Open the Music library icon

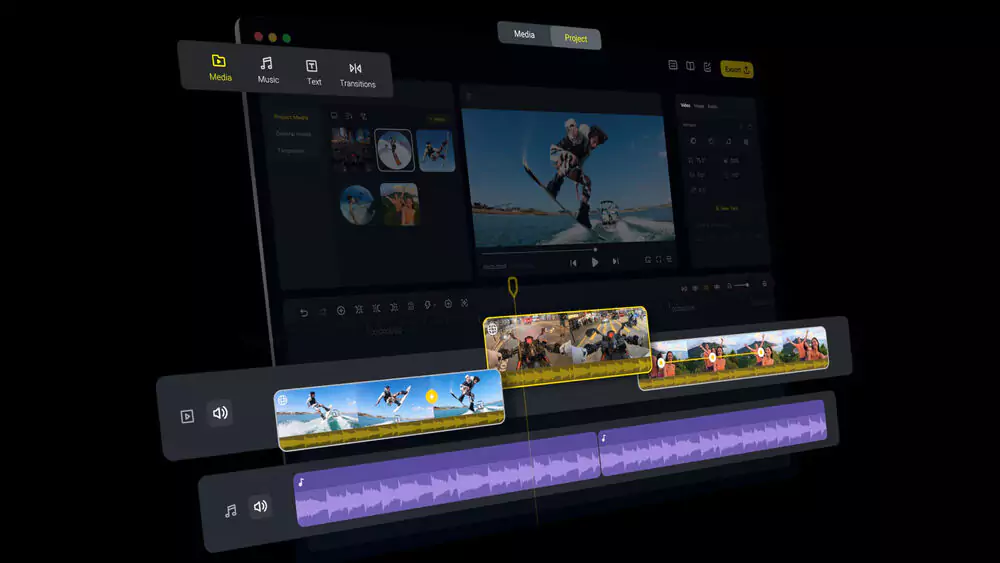click(x=267, y=69)
